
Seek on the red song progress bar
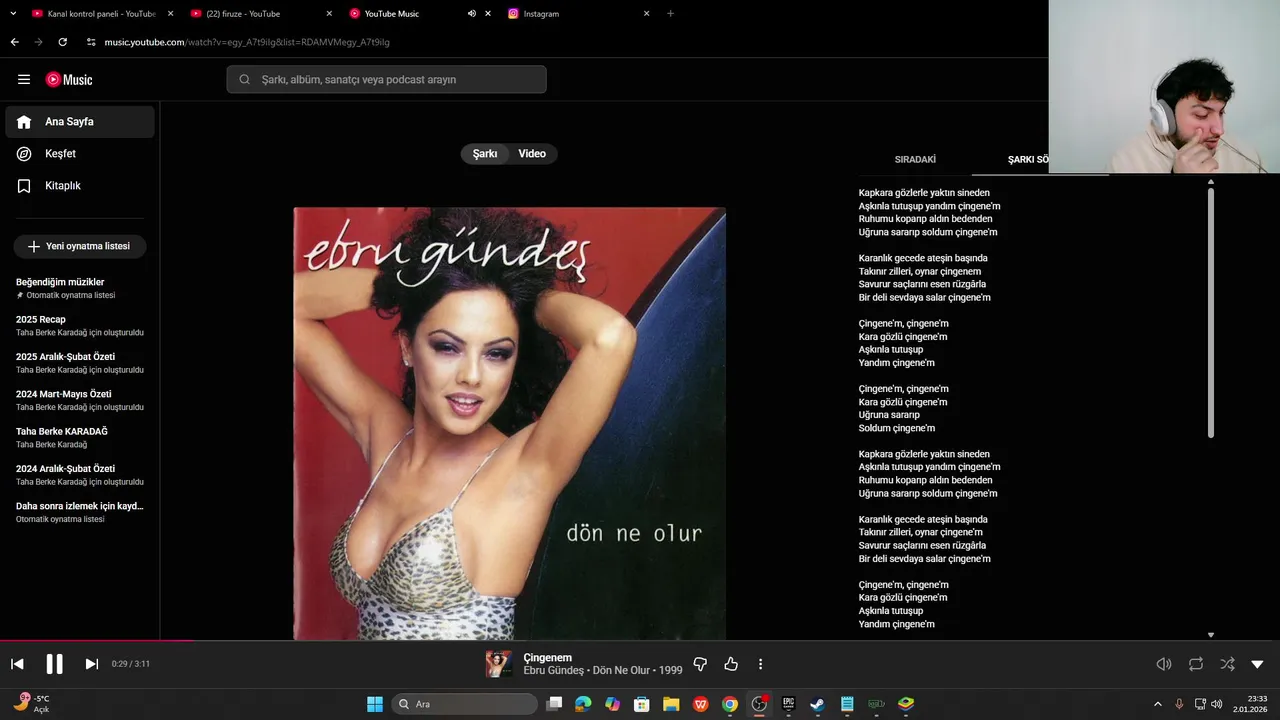coord(96,640)
